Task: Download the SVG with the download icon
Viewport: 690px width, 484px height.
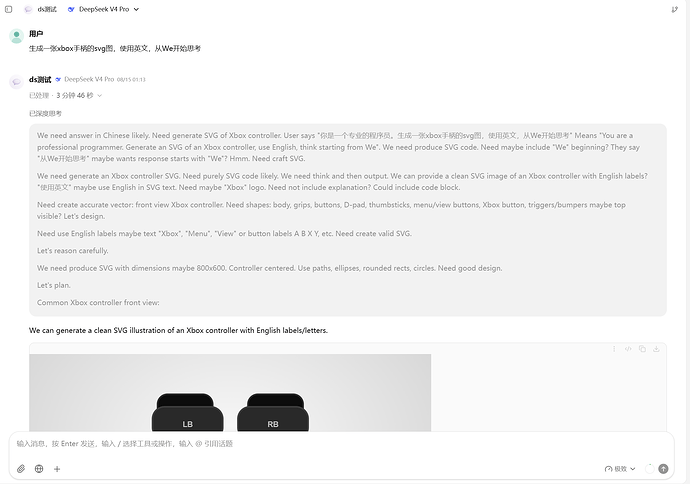Action: click(x=656, y=349)
